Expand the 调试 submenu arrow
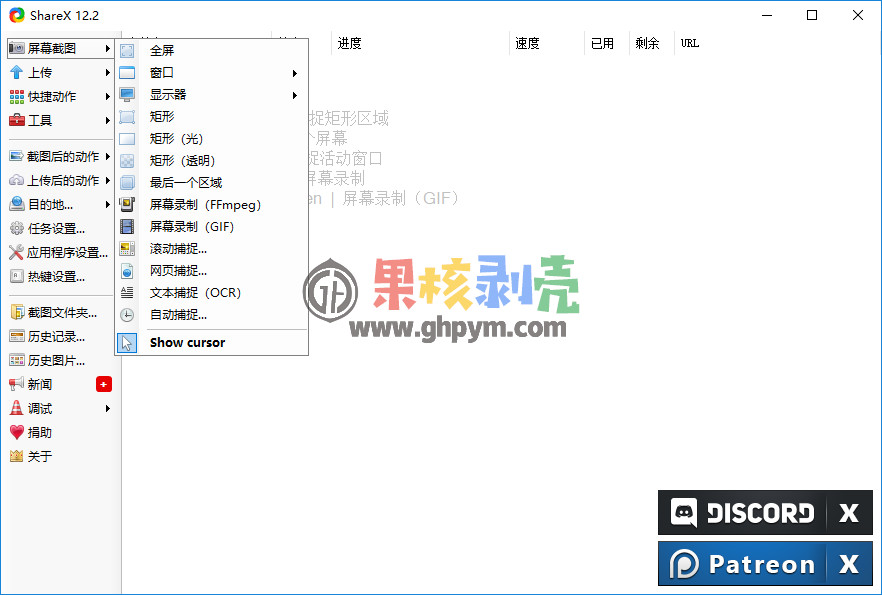 [107, 408]
